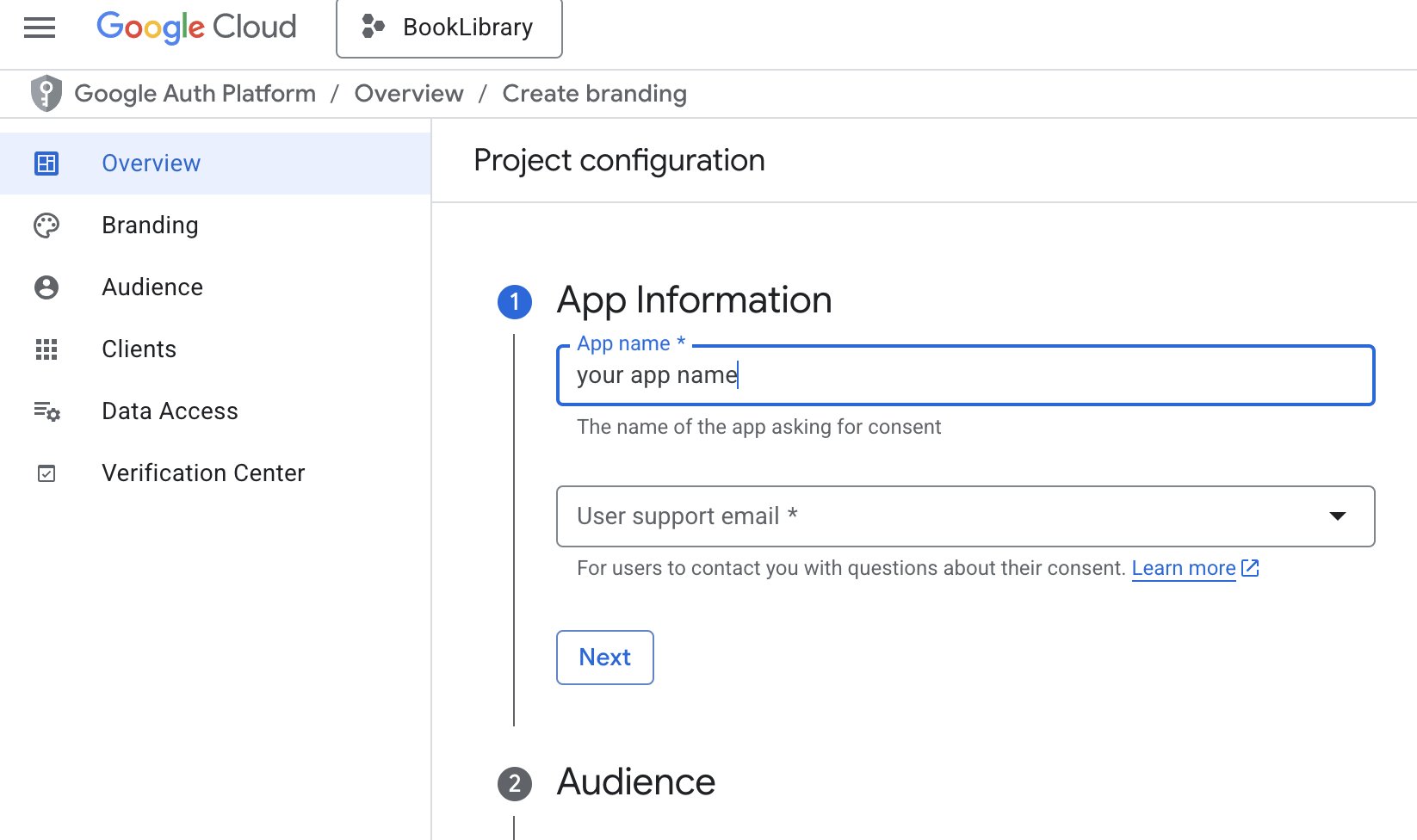Go to Audience in the sidebar
Viewport: 1417px width, 840px height.
point(152,287)
